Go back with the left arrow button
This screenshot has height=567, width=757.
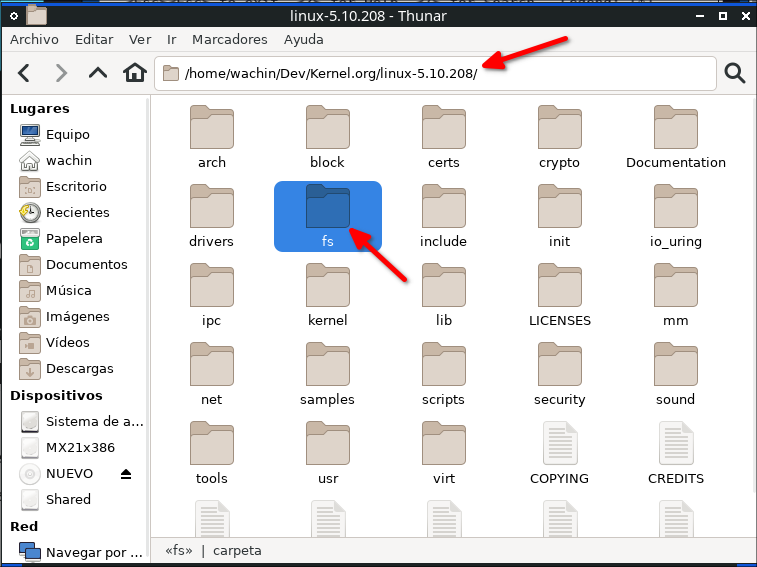coord(24,73)
